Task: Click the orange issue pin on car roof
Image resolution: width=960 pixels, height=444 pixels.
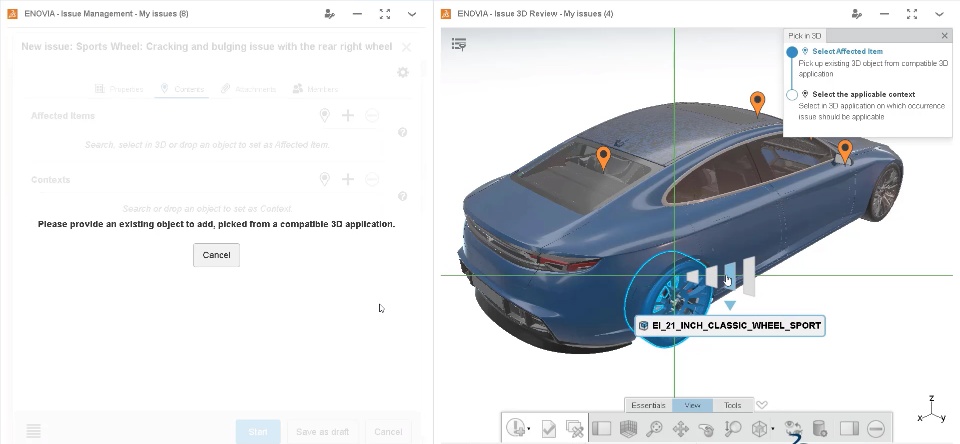Action: (x=757, y=102)
